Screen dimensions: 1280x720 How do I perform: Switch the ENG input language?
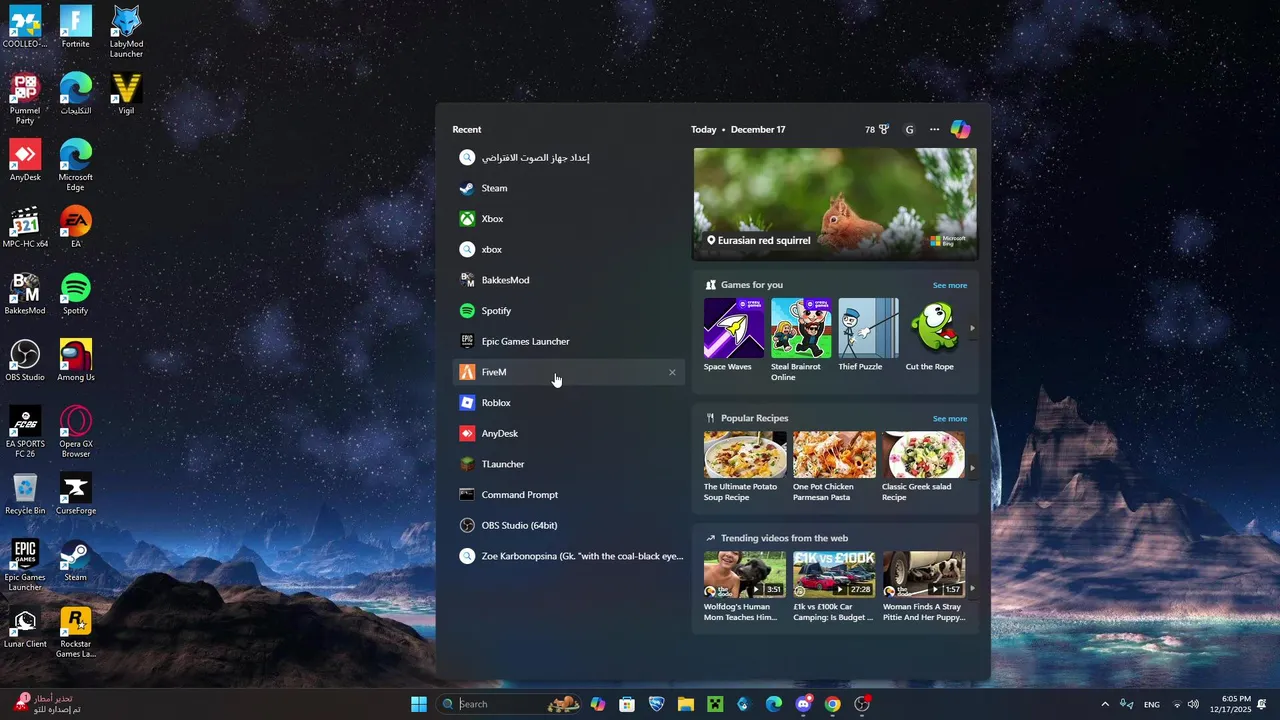[x=1152, y=704]
